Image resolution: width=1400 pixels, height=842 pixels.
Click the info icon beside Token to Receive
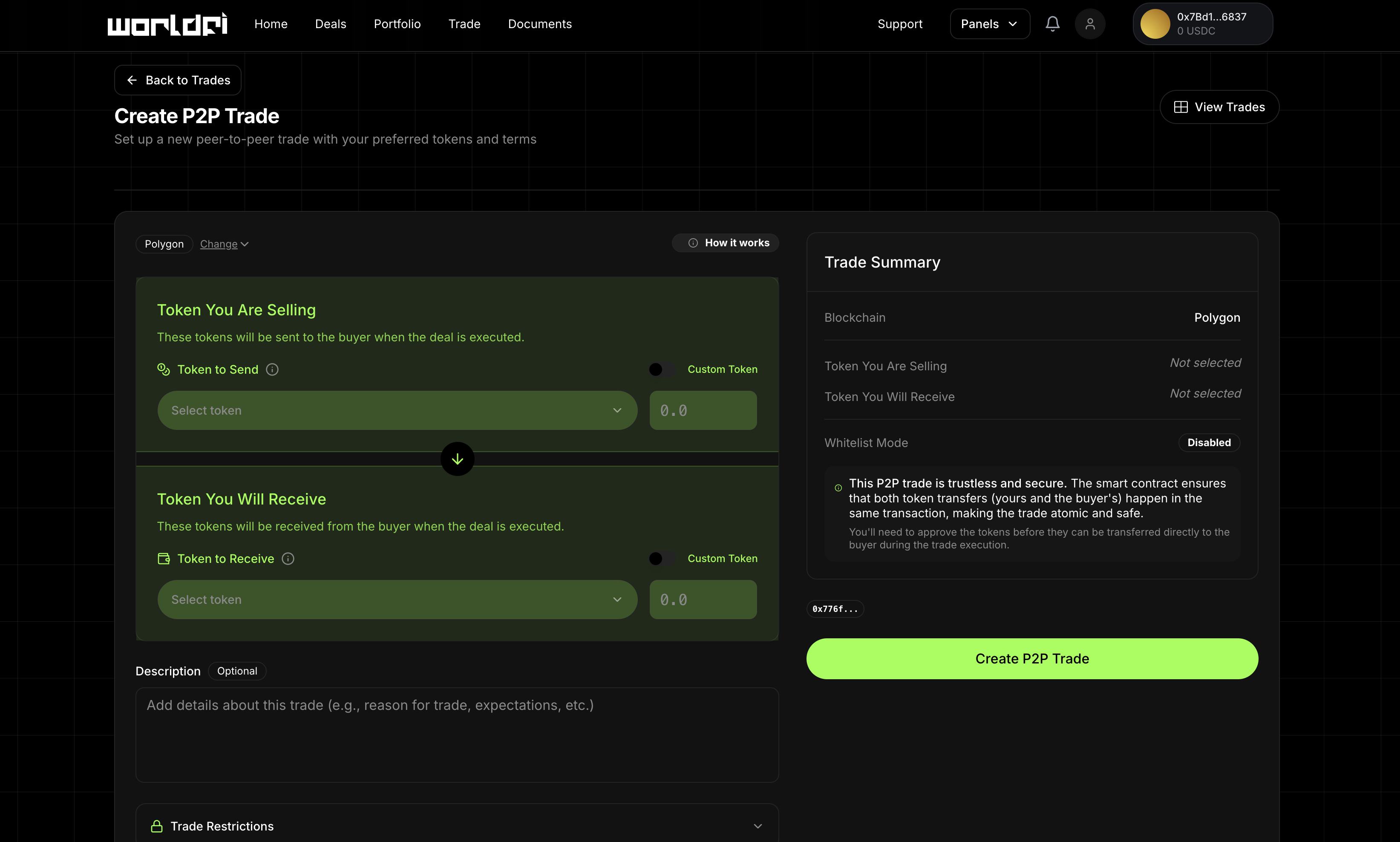288,559
